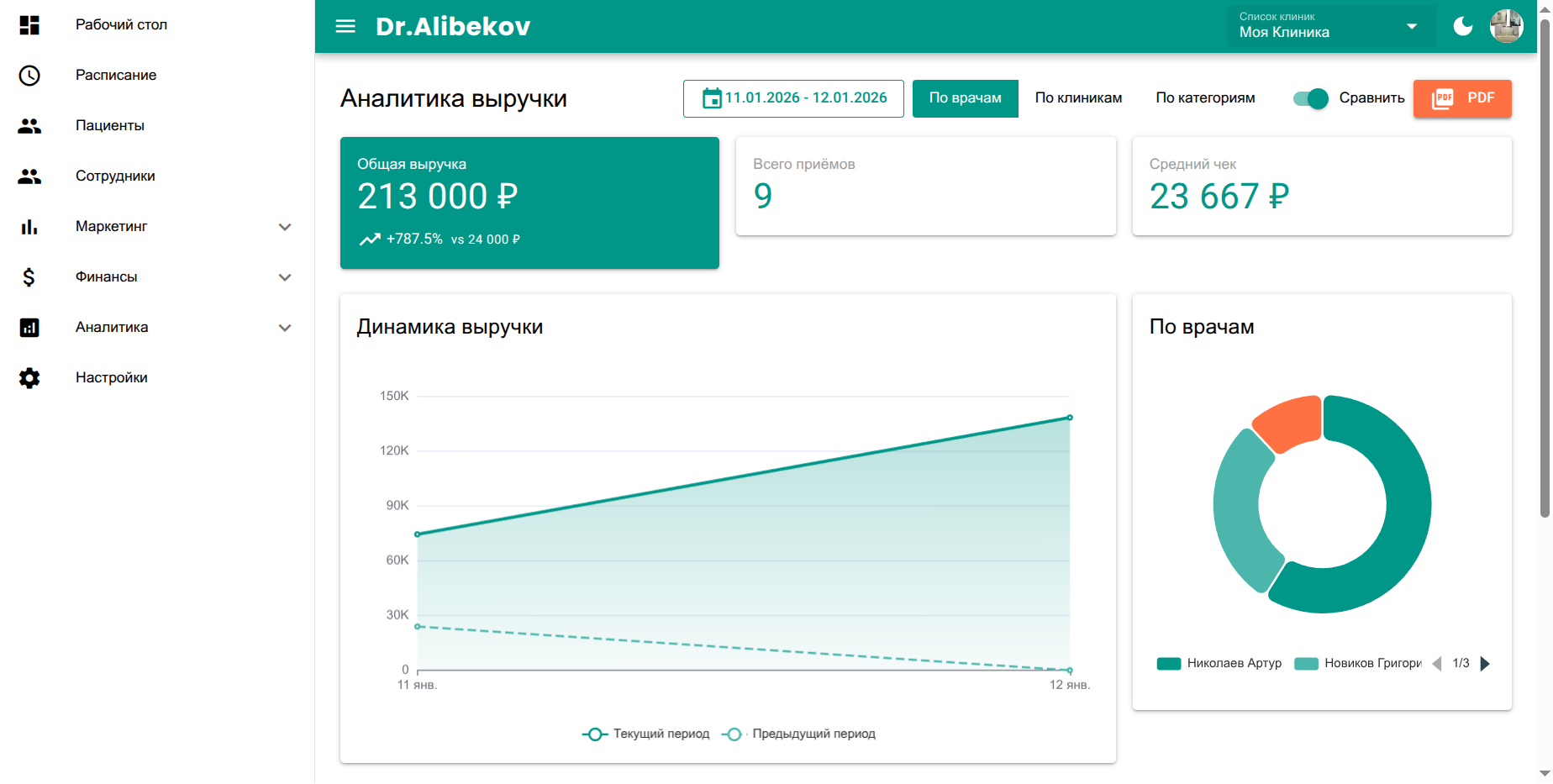Open Расписание clock icon
This screenshot has height=784, width=1553.
pyautogui.click(x=29, y=76)
